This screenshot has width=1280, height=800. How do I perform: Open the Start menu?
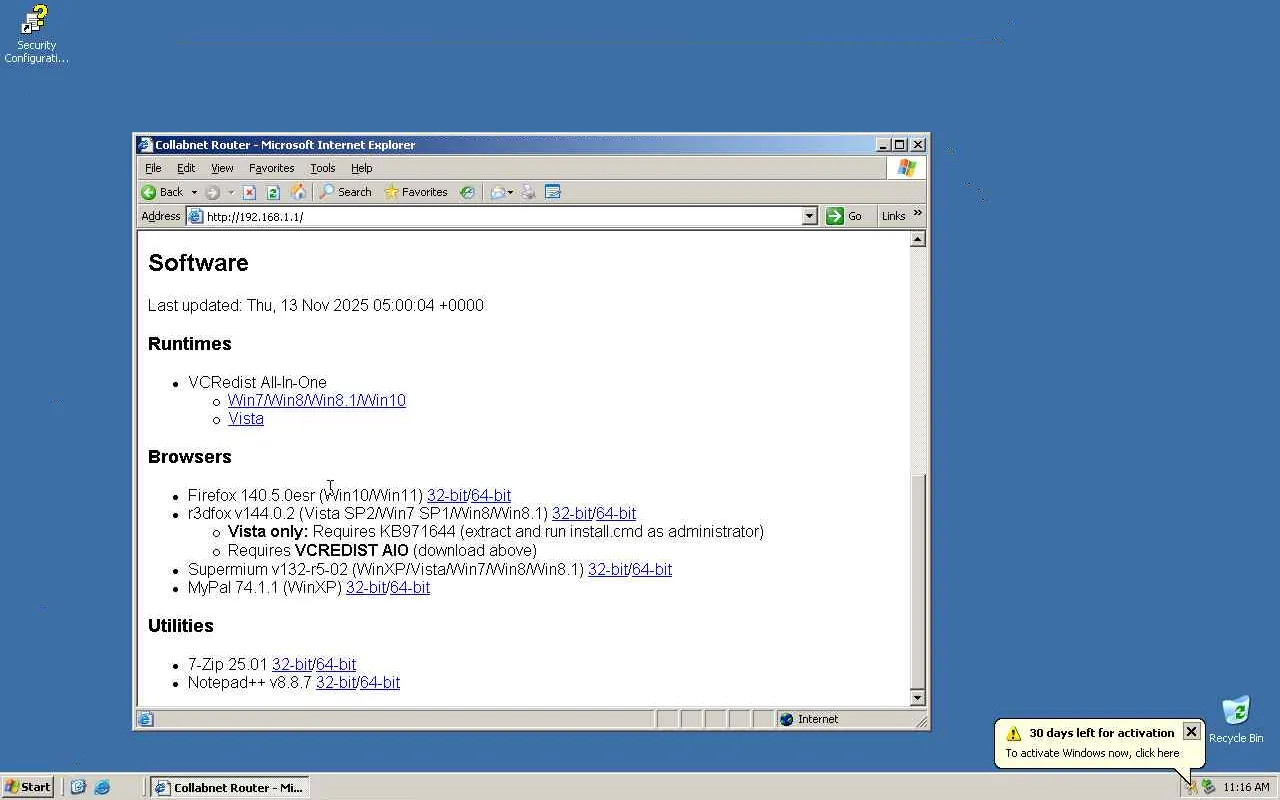[x=28, y=787]
